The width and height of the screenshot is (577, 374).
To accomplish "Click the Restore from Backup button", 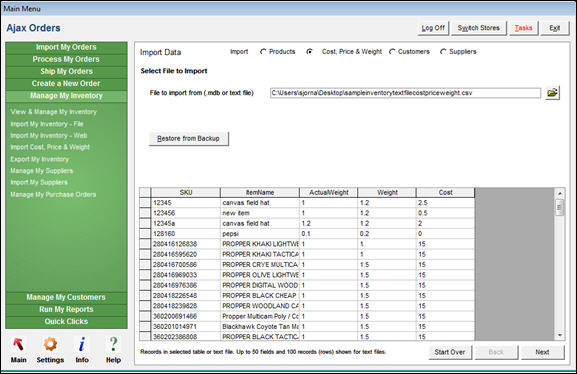I will [188, 138].
